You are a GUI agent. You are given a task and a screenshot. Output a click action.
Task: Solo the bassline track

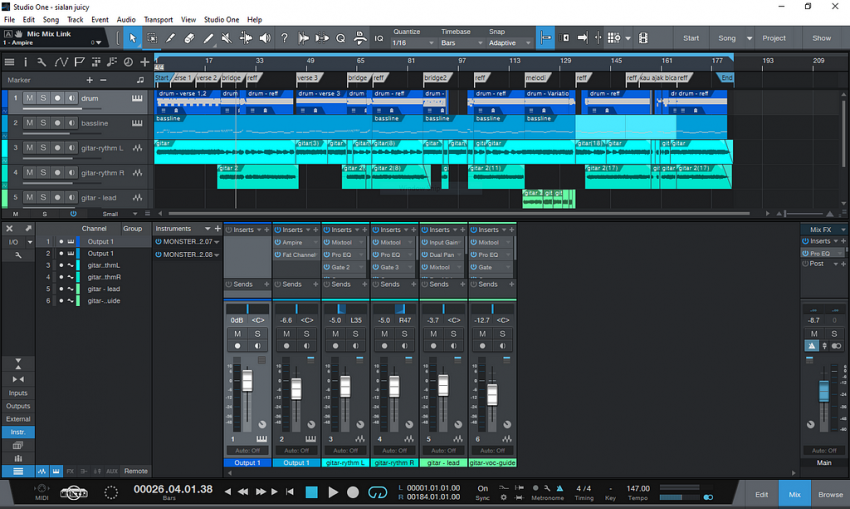43,123
